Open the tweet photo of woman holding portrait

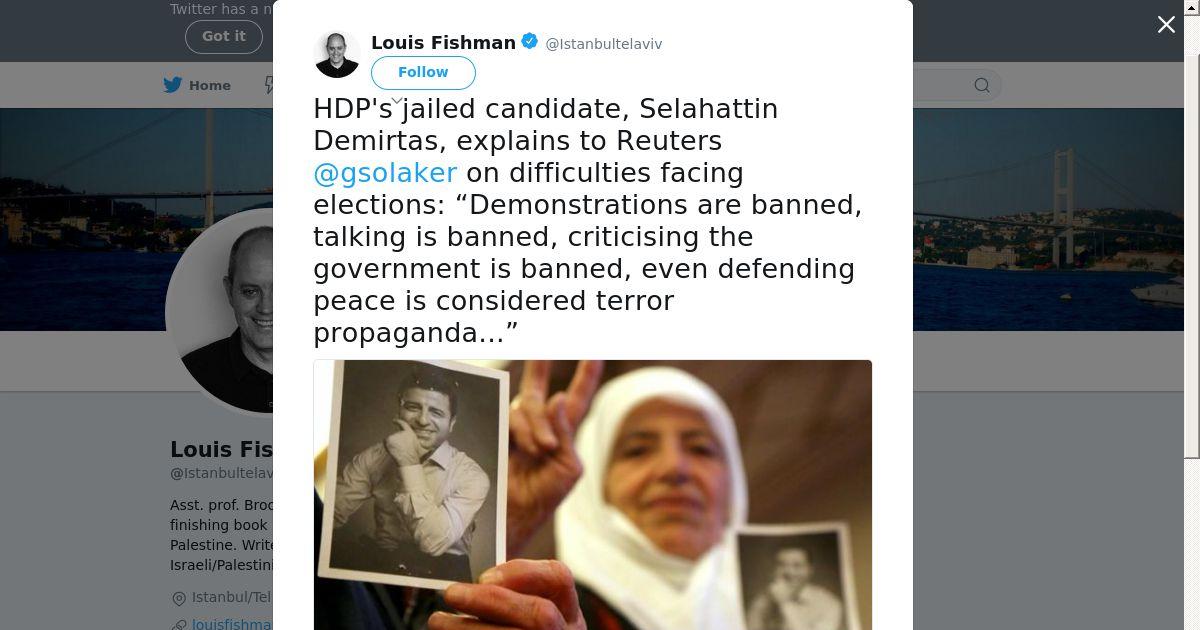[593, 495]
